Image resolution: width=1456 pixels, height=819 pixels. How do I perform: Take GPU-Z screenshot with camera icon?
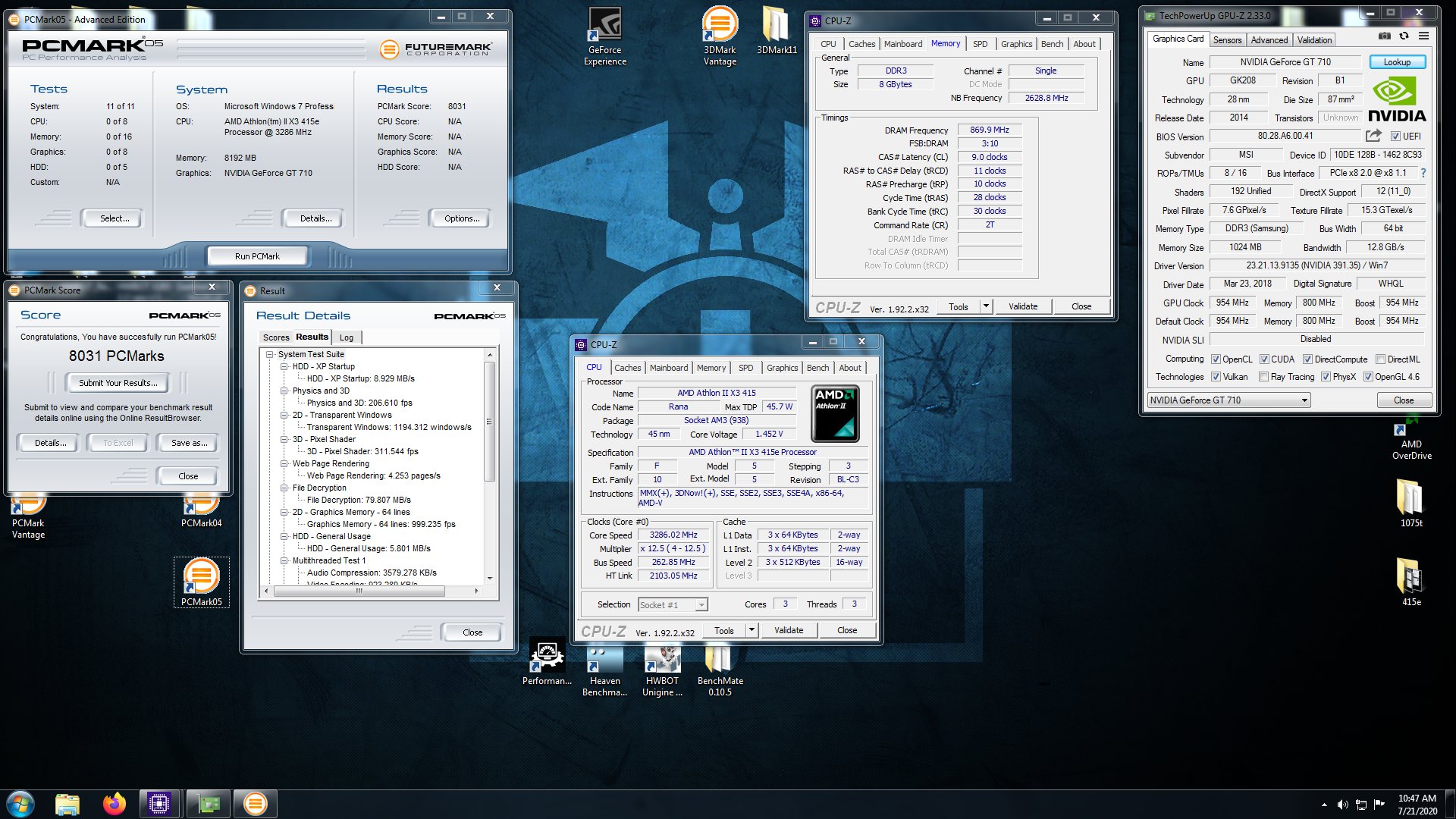pyautogui.click(x=1384, y=36)
